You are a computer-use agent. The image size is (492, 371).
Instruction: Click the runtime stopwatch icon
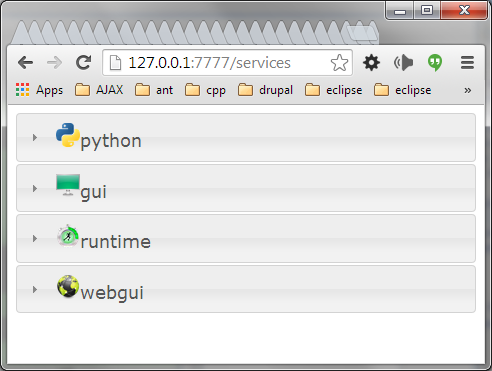click(x=68, y=236)
